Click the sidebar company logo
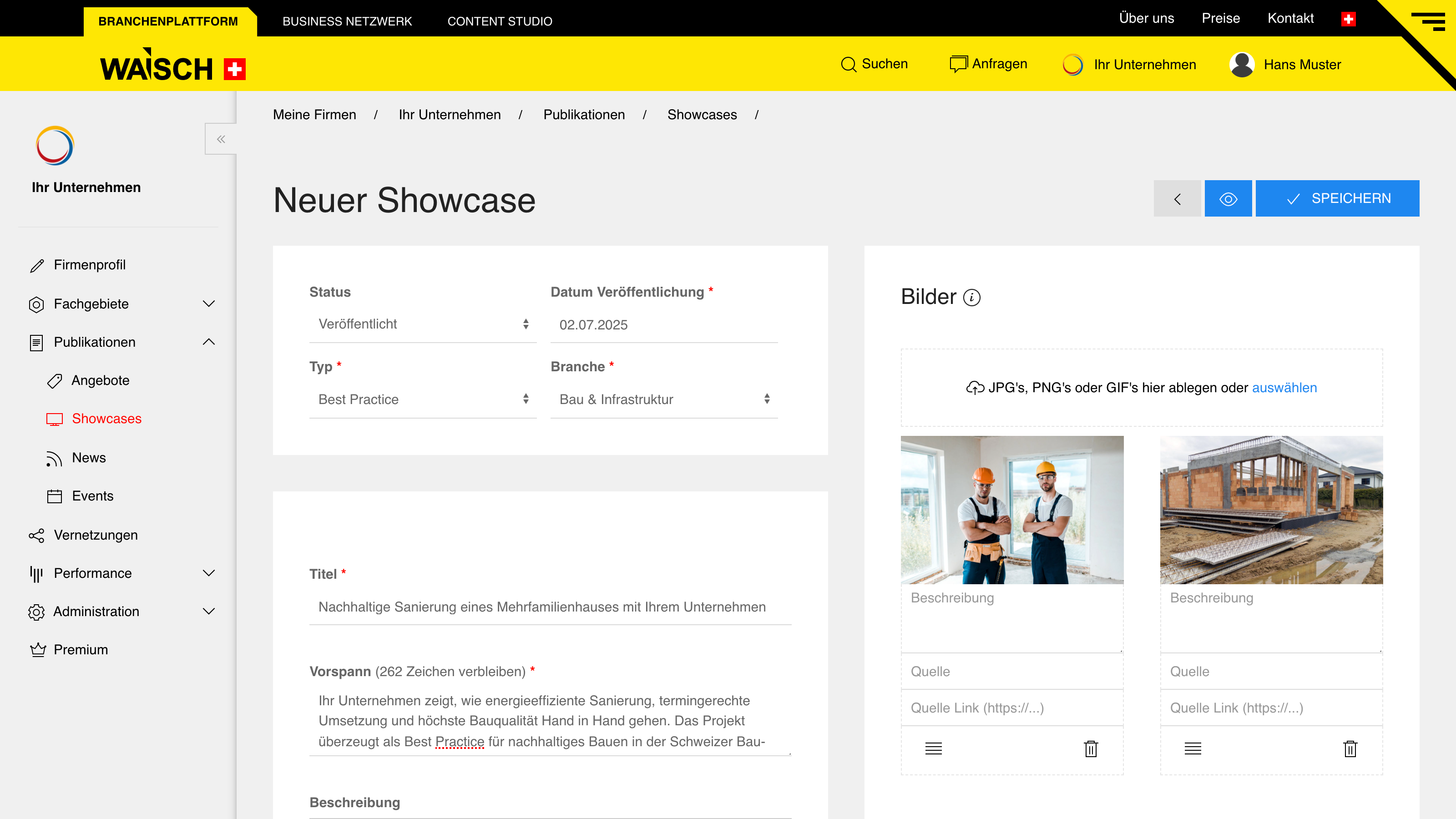The image size is (1456, 819). click(x=55, y=146)
